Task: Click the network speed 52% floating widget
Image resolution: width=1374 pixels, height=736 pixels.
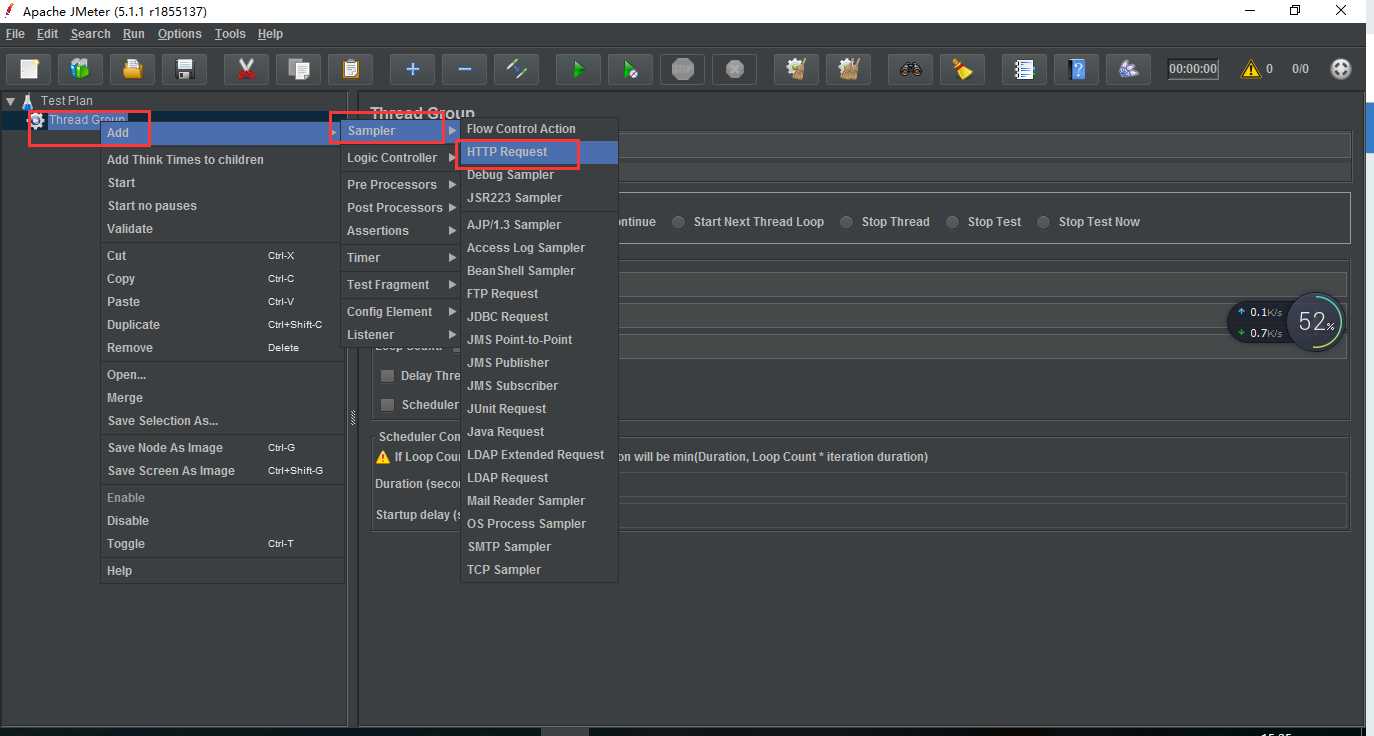Action: coord(1286,322)
